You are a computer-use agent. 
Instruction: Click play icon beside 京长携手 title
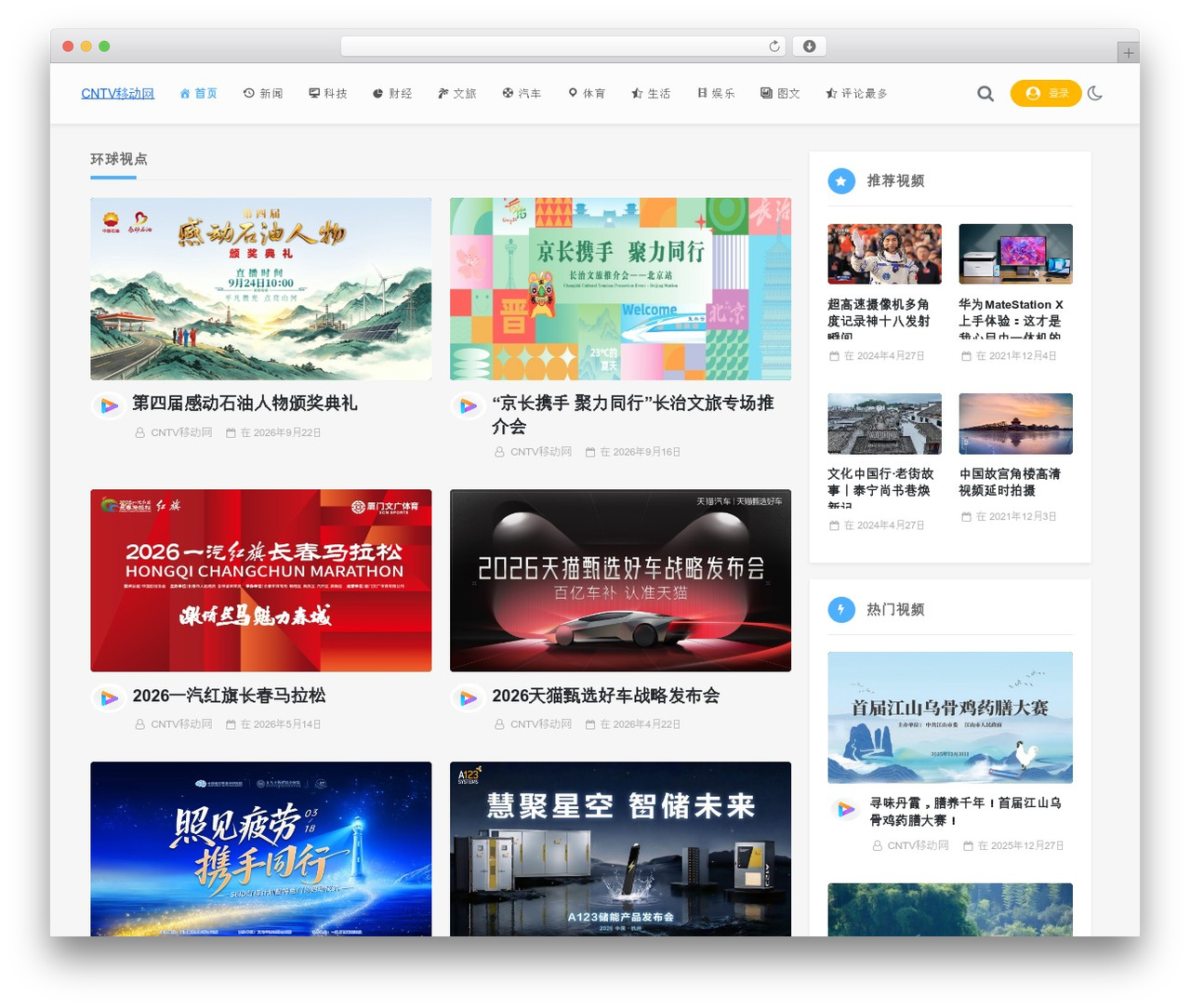pyautogui.click(x=468, y=406)
